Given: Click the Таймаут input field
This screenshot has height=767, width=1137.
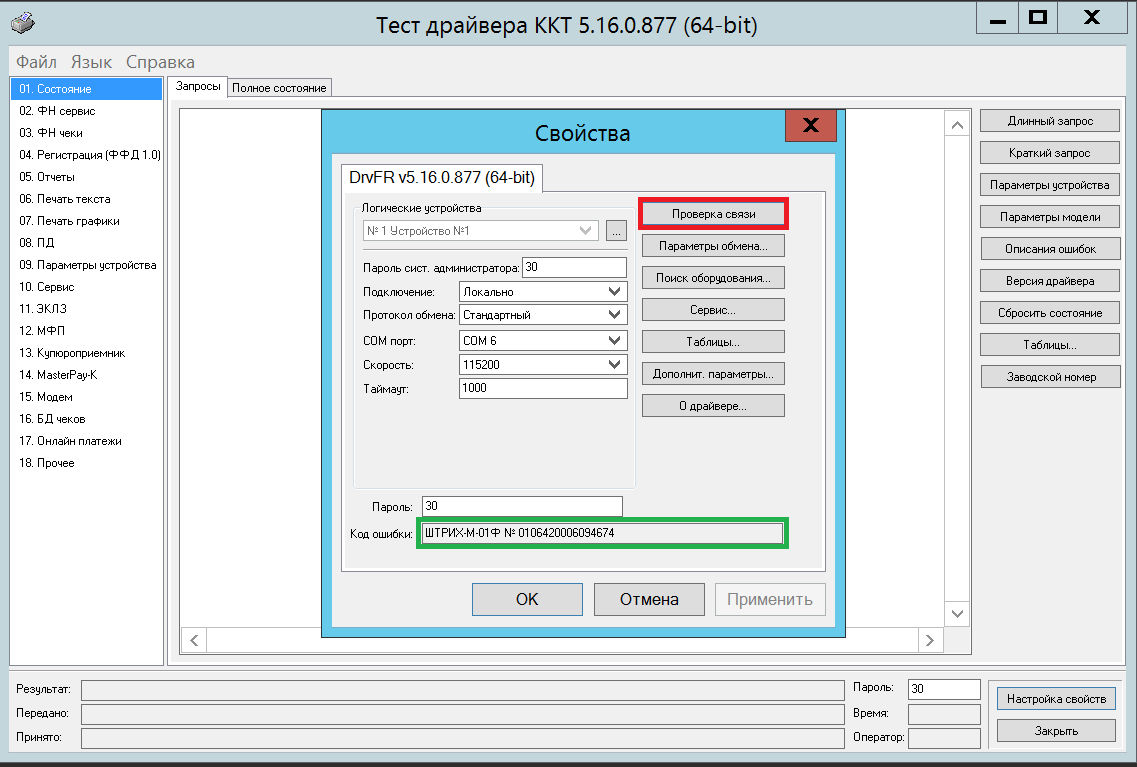Looking at the screenshot, I should click(543, 388).
